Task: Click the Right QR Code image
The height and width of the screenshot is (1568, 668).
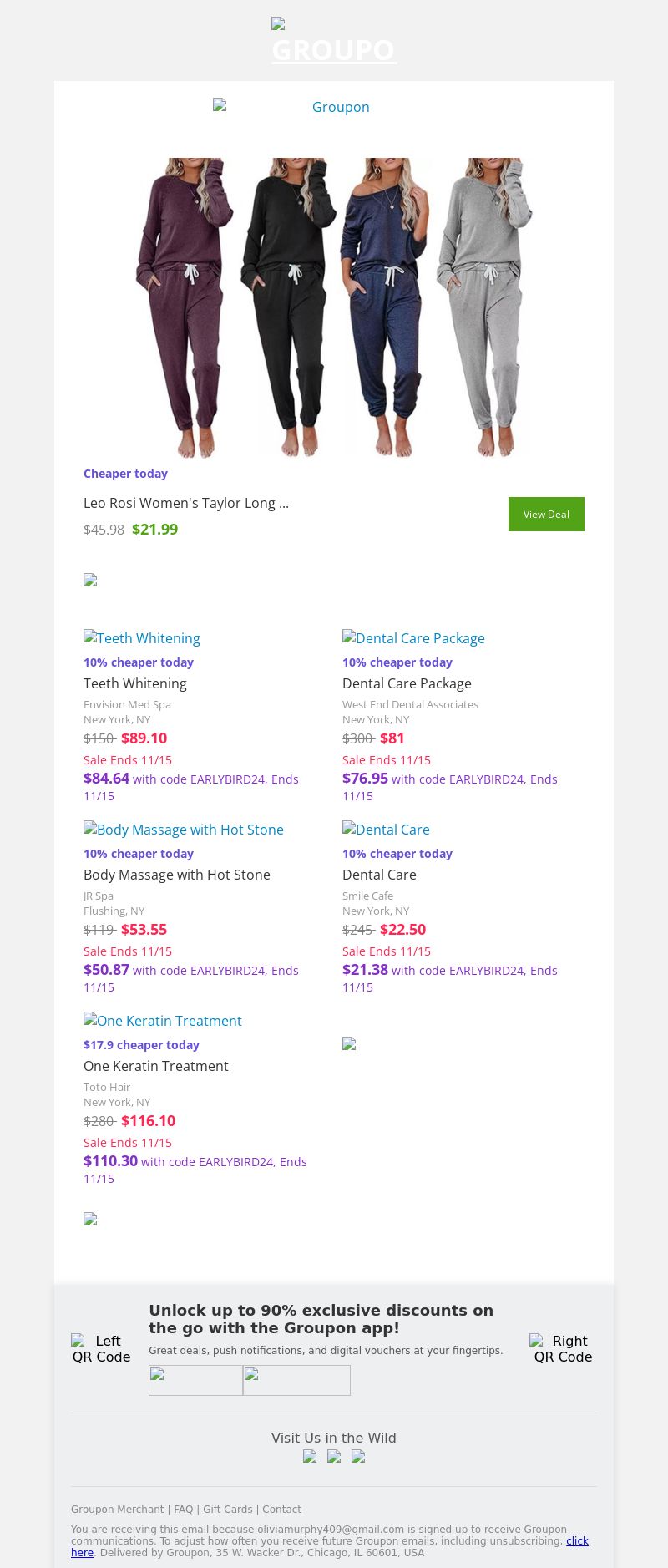Action: click(563, 1348)
